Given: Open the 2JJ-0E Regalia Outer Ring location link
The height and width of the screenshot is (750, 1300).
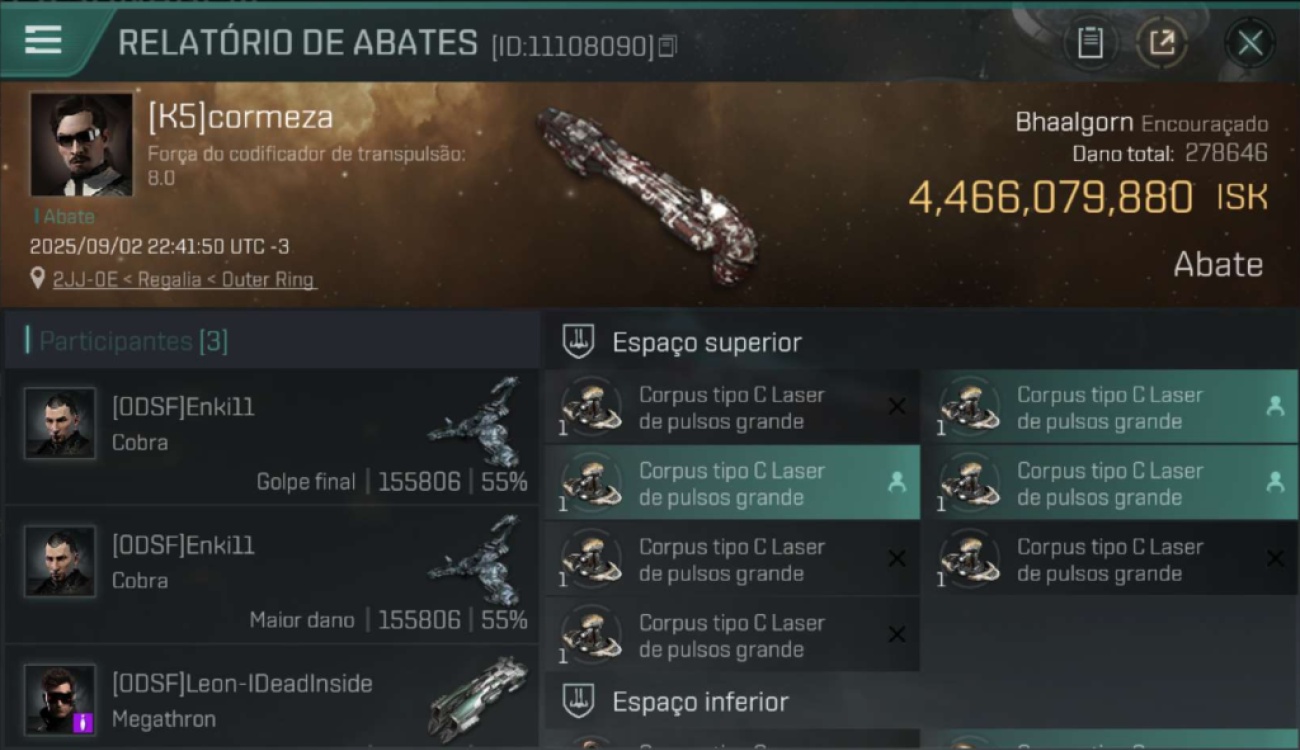Looking at the screenshot, I should 183,280.
